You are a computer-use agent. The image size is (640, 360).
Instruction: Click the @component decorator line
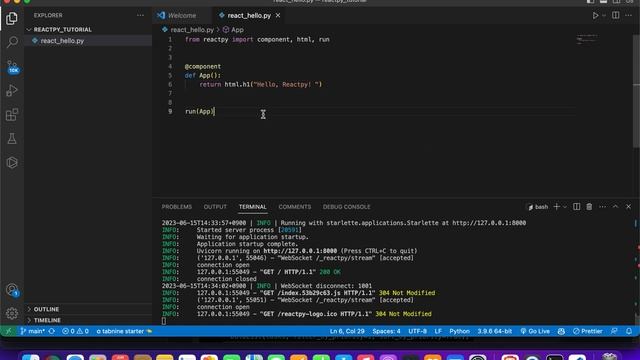click(x=202, y=67)
